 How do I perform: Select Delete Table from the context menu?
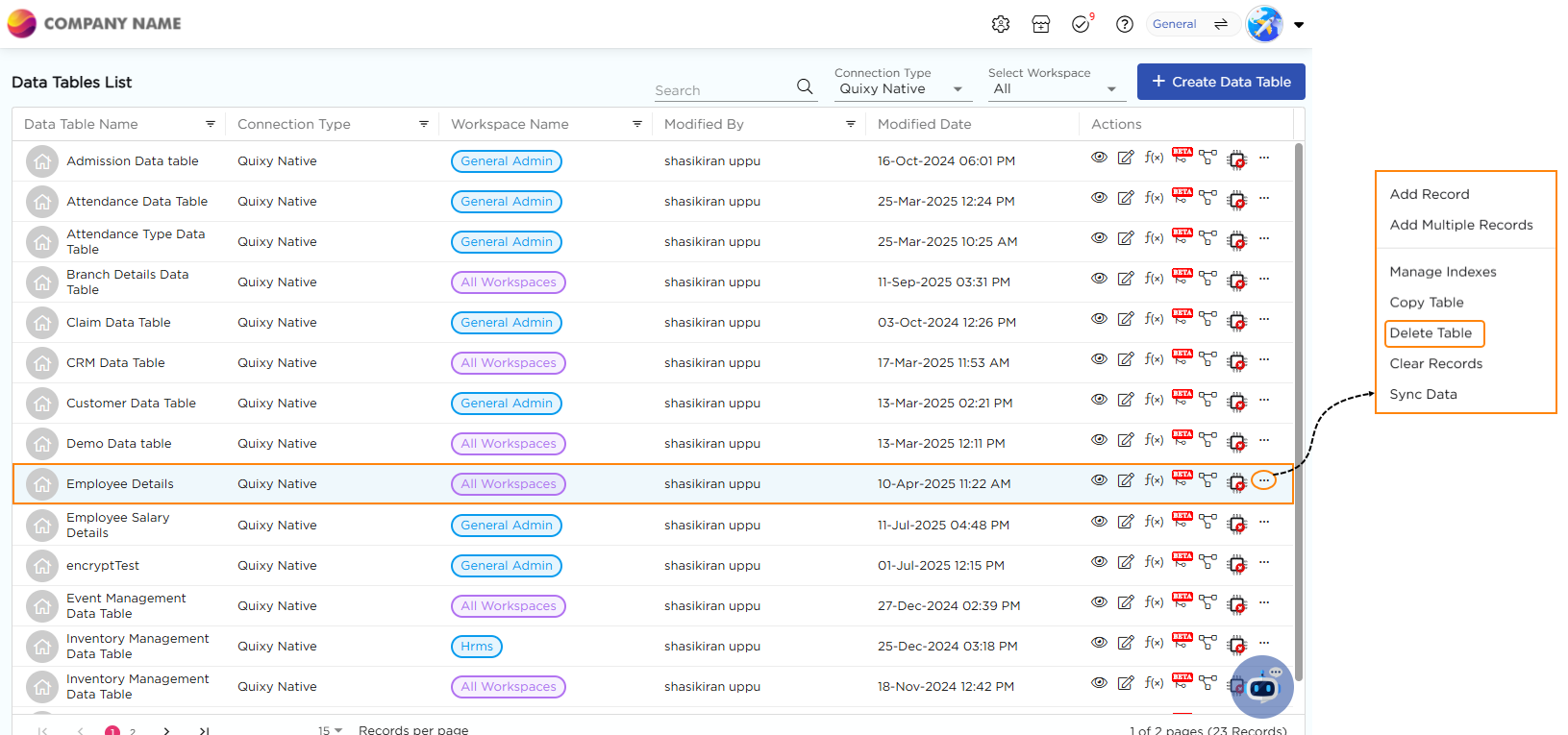point(1431,333)
